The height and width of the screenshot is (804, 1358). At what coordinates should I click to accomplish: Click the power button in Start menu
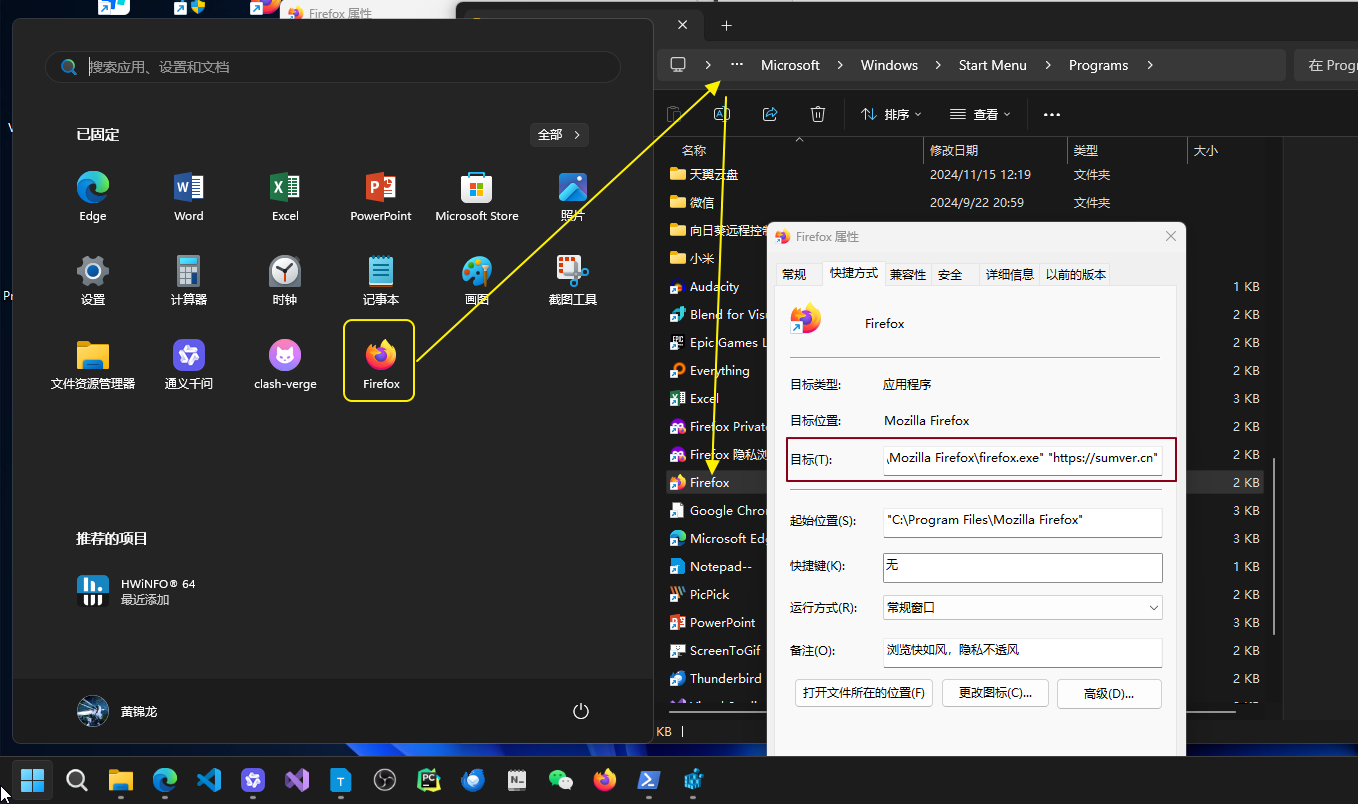point(581,711)
